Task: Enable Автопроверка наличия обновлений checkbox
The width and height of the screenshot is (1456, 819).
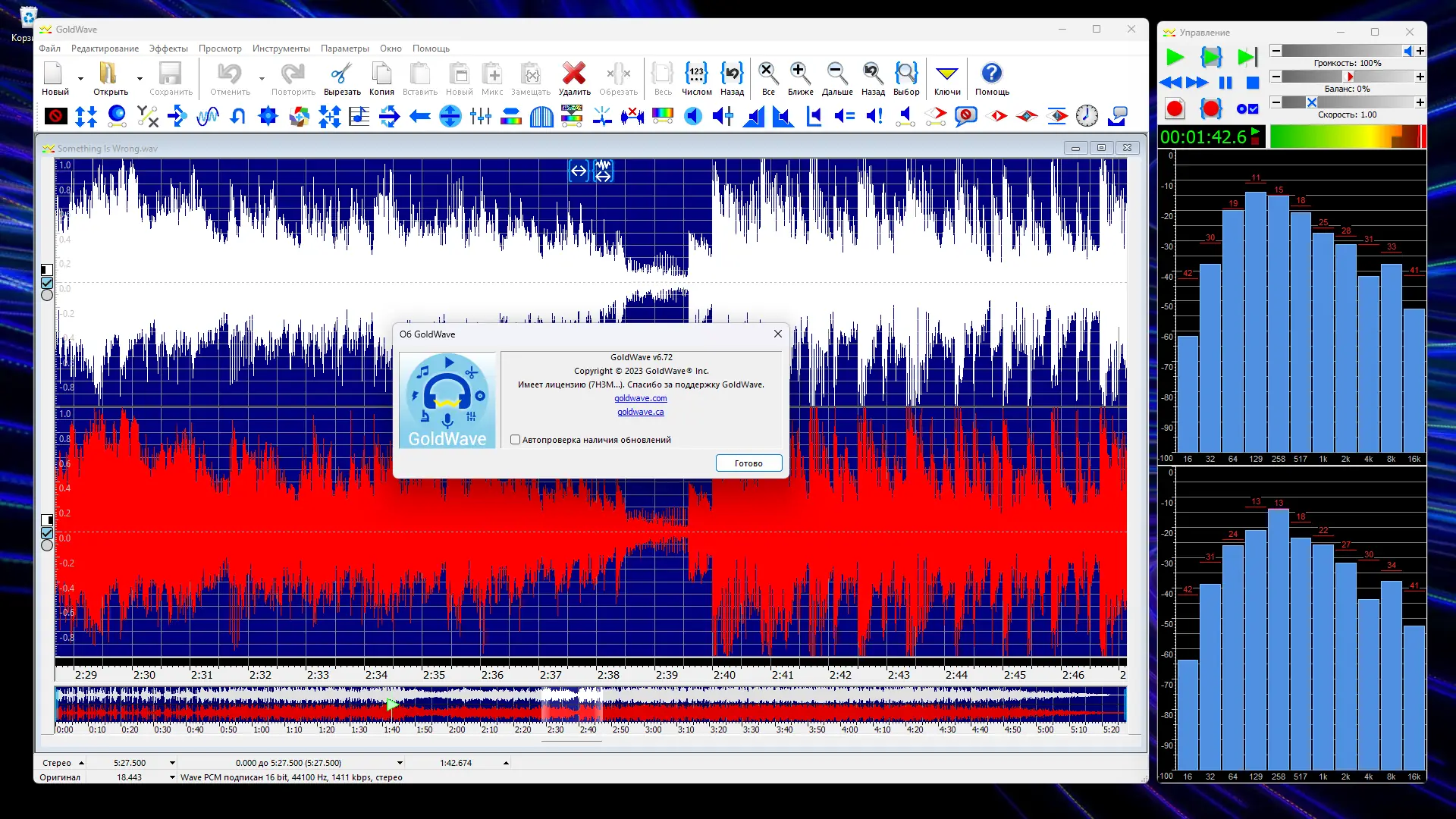Action: coord(516,440)
